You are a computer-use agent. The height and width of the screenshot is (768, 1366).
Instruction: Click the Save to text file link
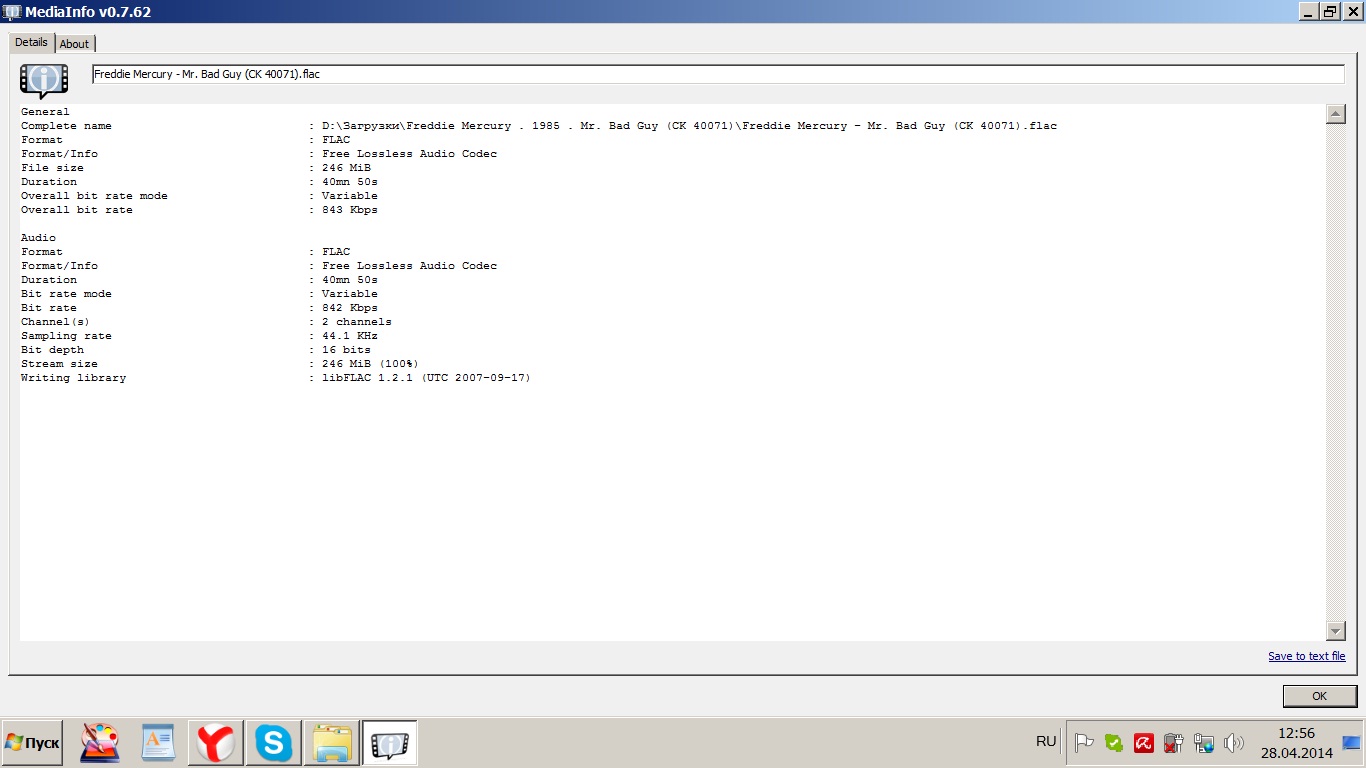[x=1307, y=656]
